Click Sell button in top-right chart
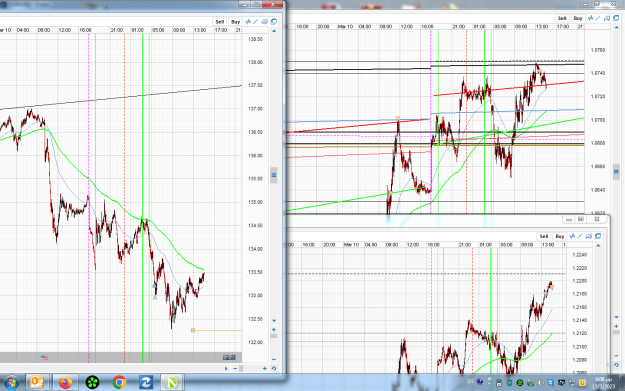 pyautogui.click(x=562, y=18)
